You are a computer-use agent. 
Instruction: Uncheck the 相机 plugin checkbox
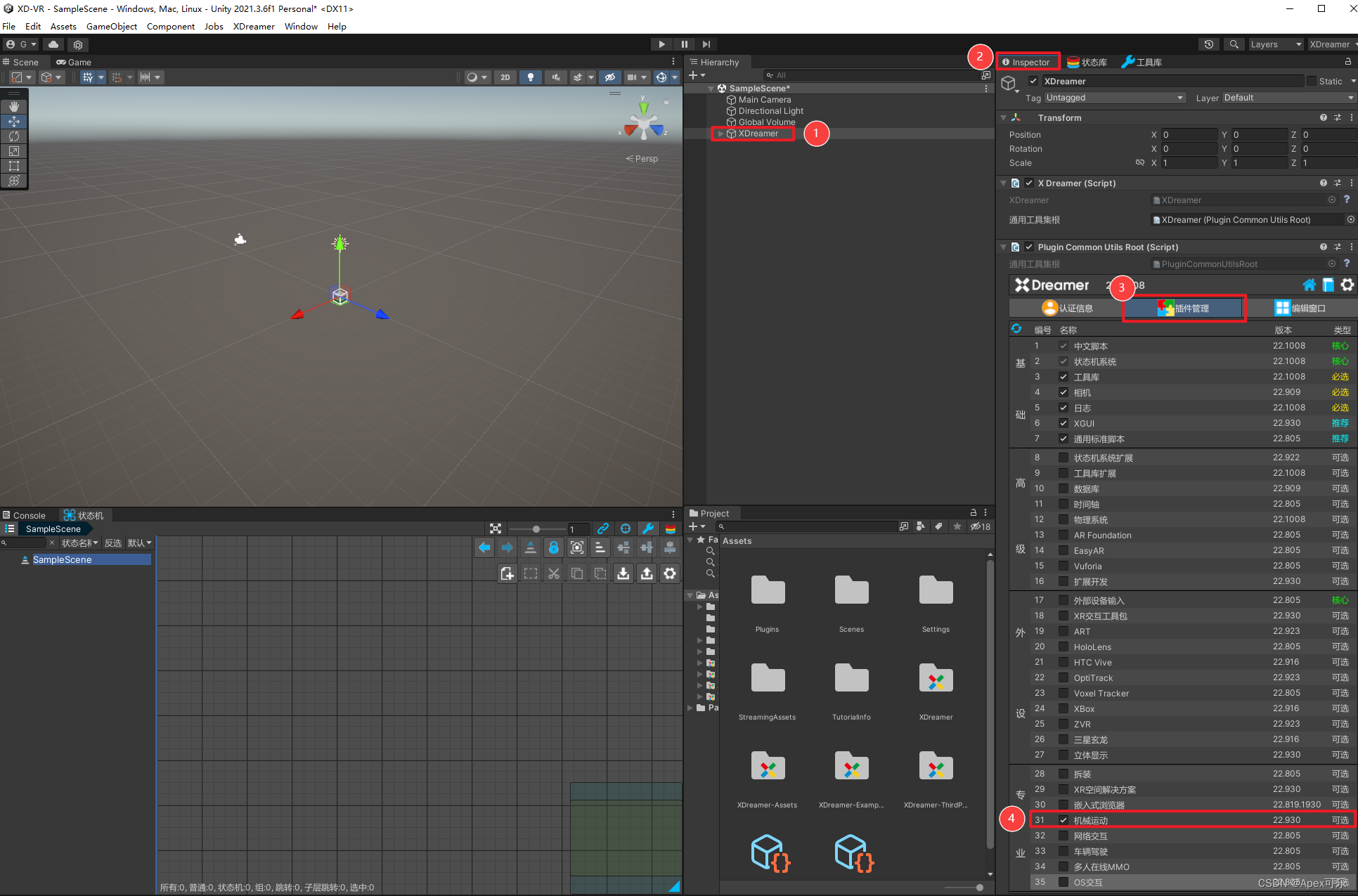[x=1063, y=392]
